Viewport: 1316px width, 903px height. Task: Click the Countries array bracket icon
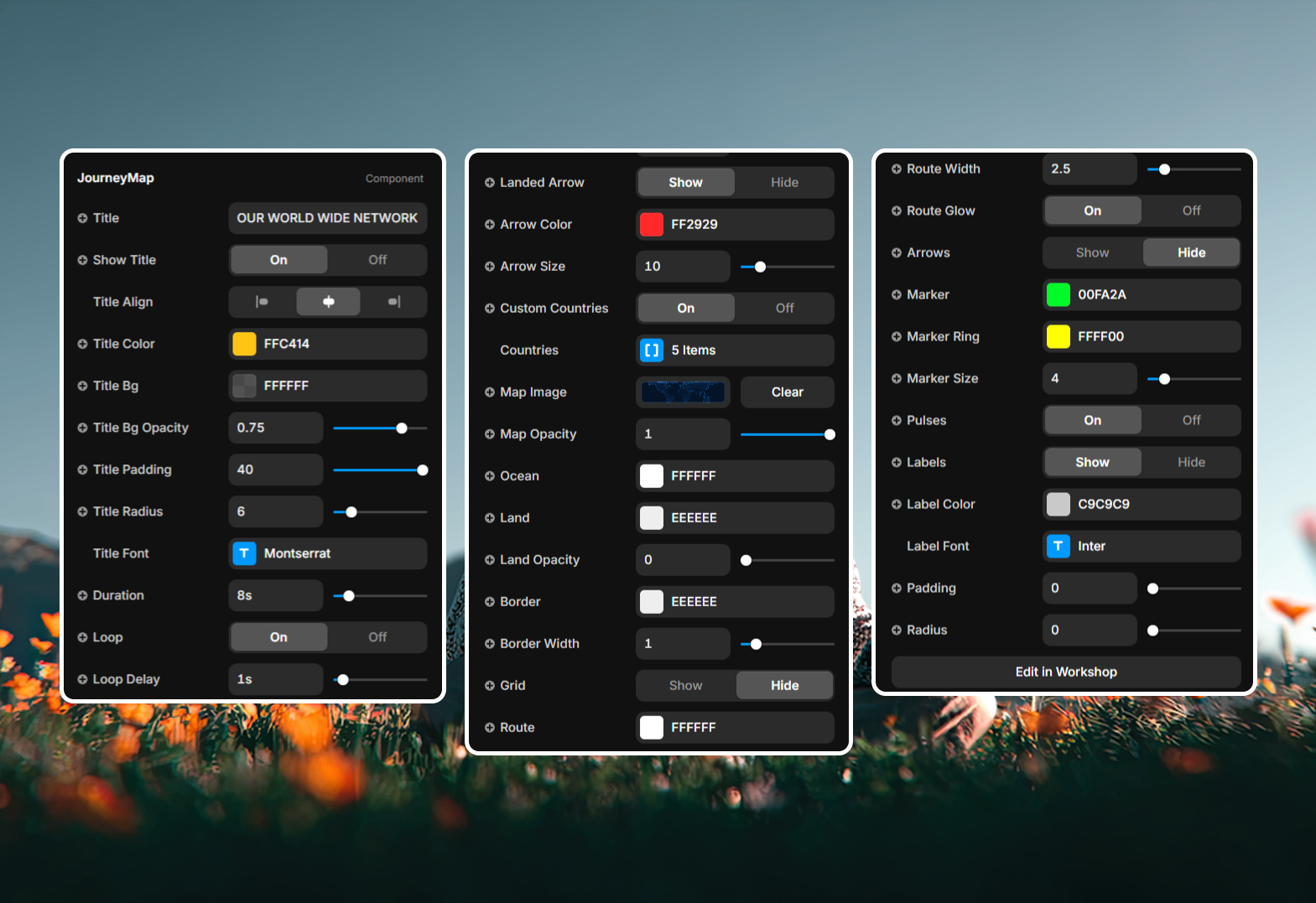652,350
